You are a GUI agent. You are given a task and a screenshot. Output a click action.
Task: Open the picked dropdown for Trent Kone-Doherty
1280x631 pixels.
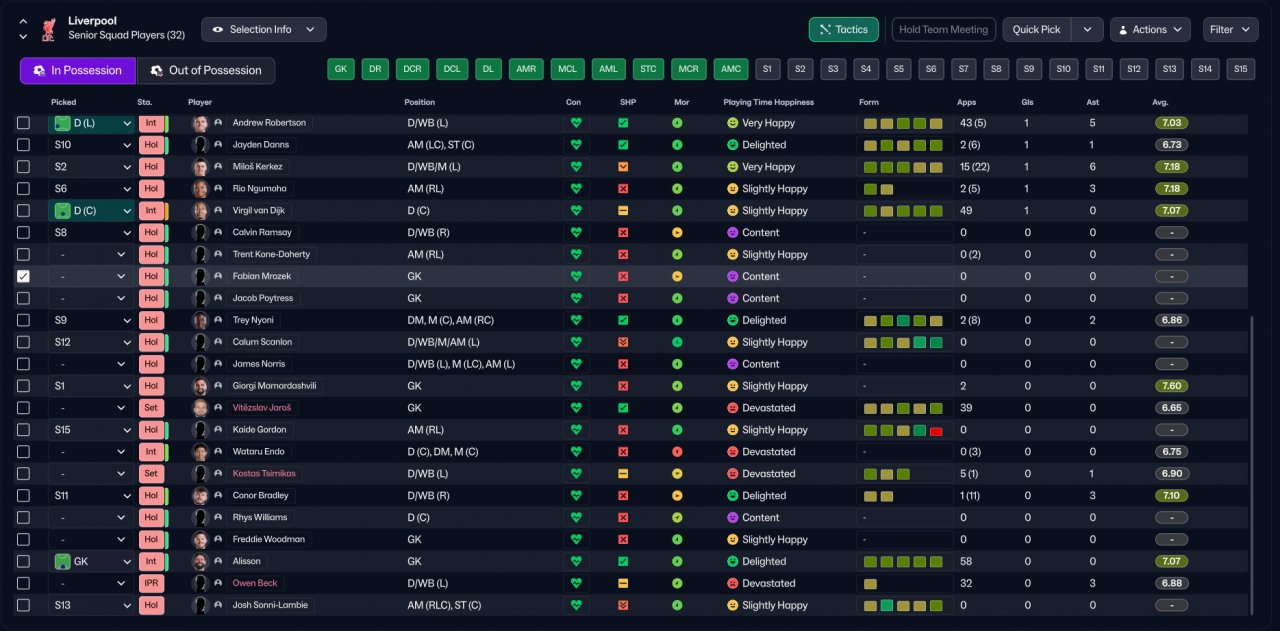(x=91, y=255)
